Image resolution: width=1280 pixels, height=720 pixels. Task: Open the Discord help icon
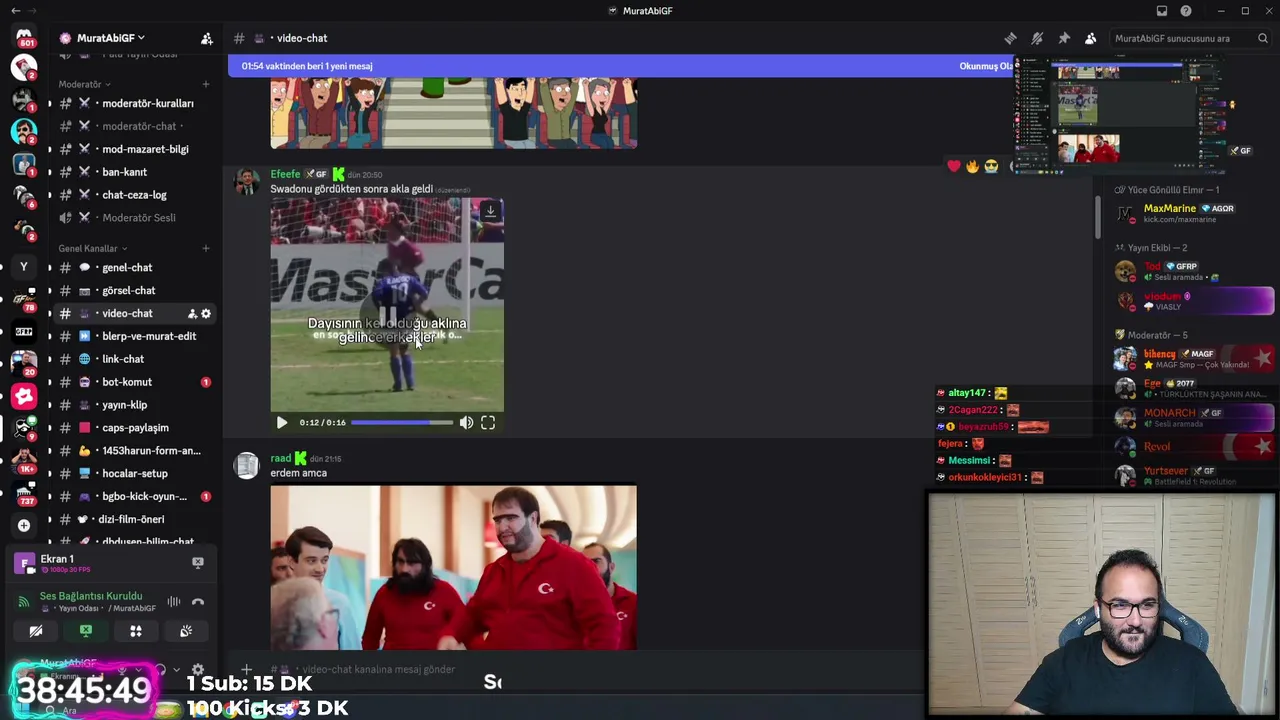point(1186,11)
